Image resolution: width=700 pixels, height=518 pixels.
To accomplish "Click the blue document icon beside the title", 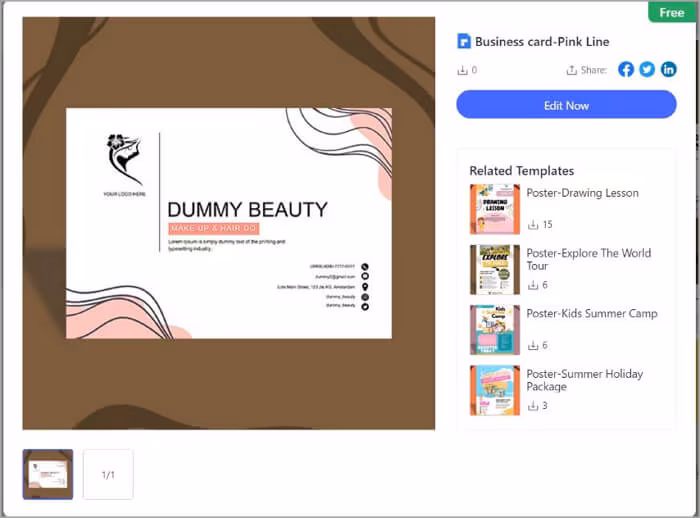I will click(464, 42).
